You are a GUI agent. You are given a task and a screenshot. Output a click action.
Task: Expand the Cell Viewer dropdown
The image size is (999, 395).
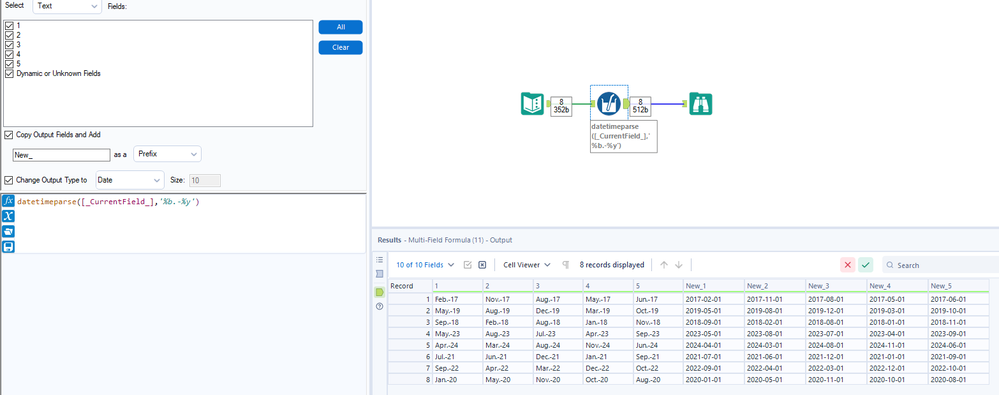pos(527,264)
